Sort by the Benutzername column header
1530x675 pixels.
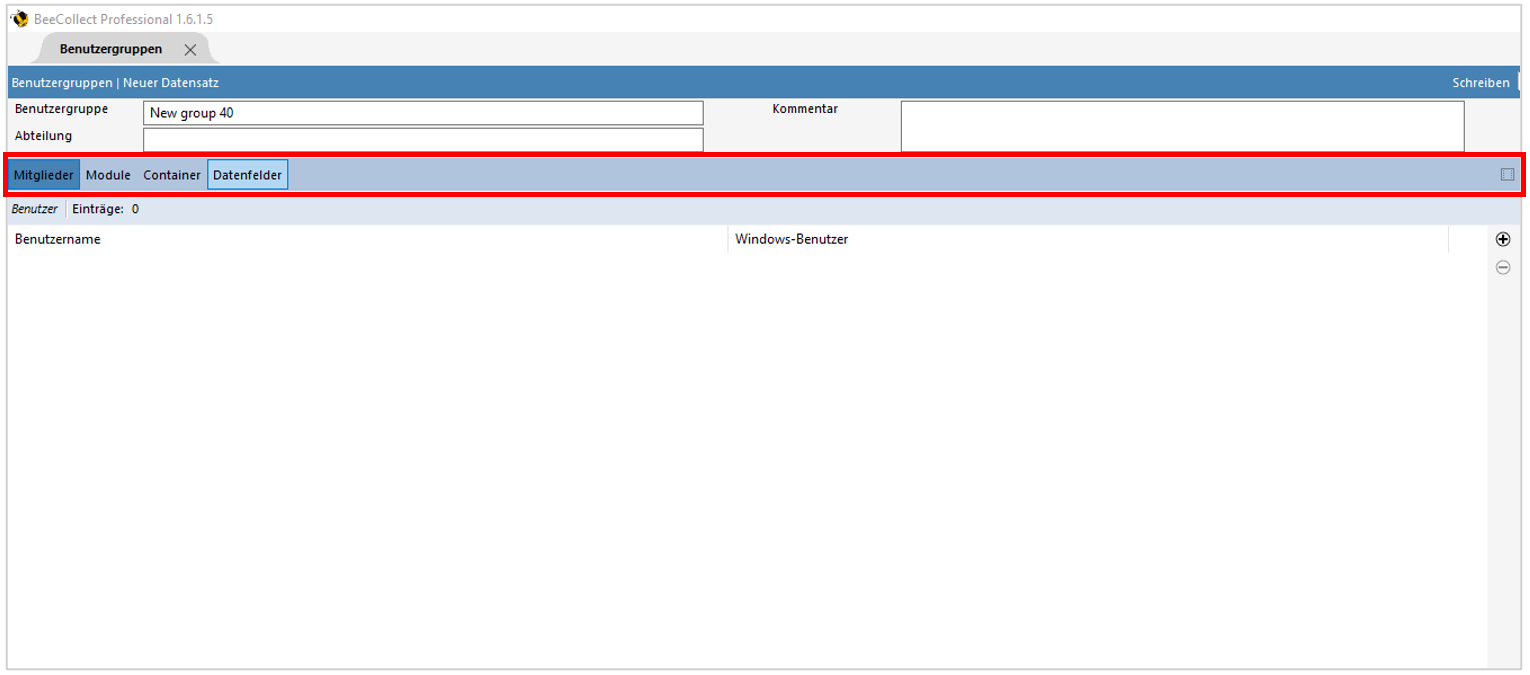click(x=57, y=239)
